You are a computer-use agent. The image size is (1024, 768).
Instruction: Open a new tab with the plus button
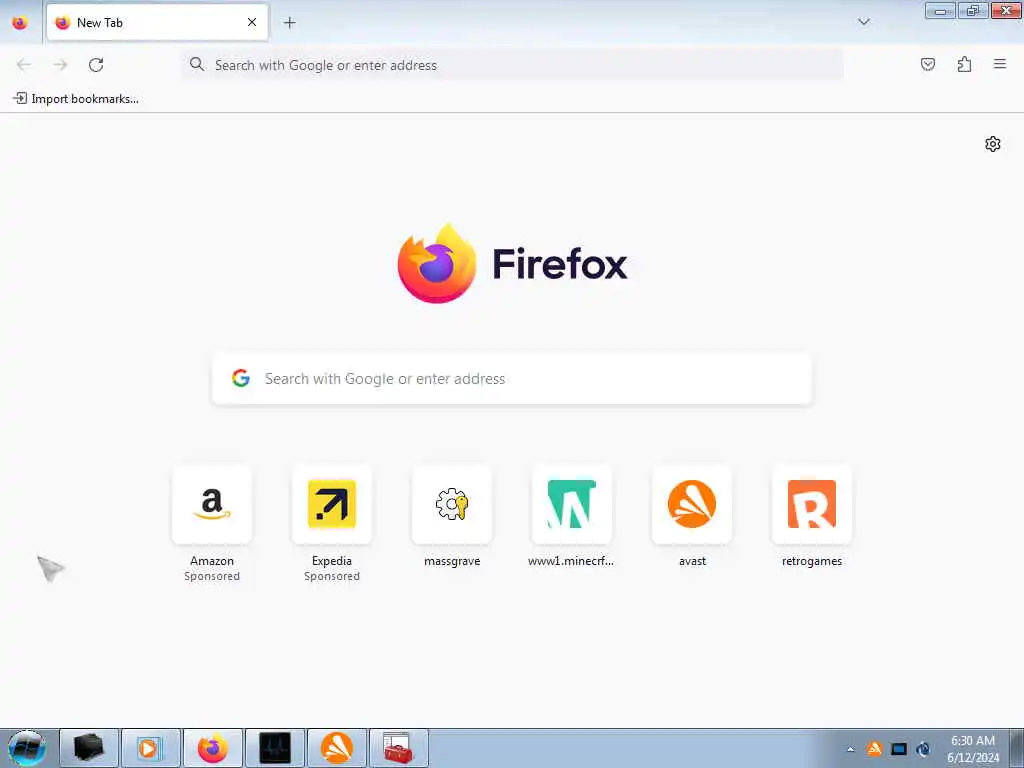click(x=289, y=23)
